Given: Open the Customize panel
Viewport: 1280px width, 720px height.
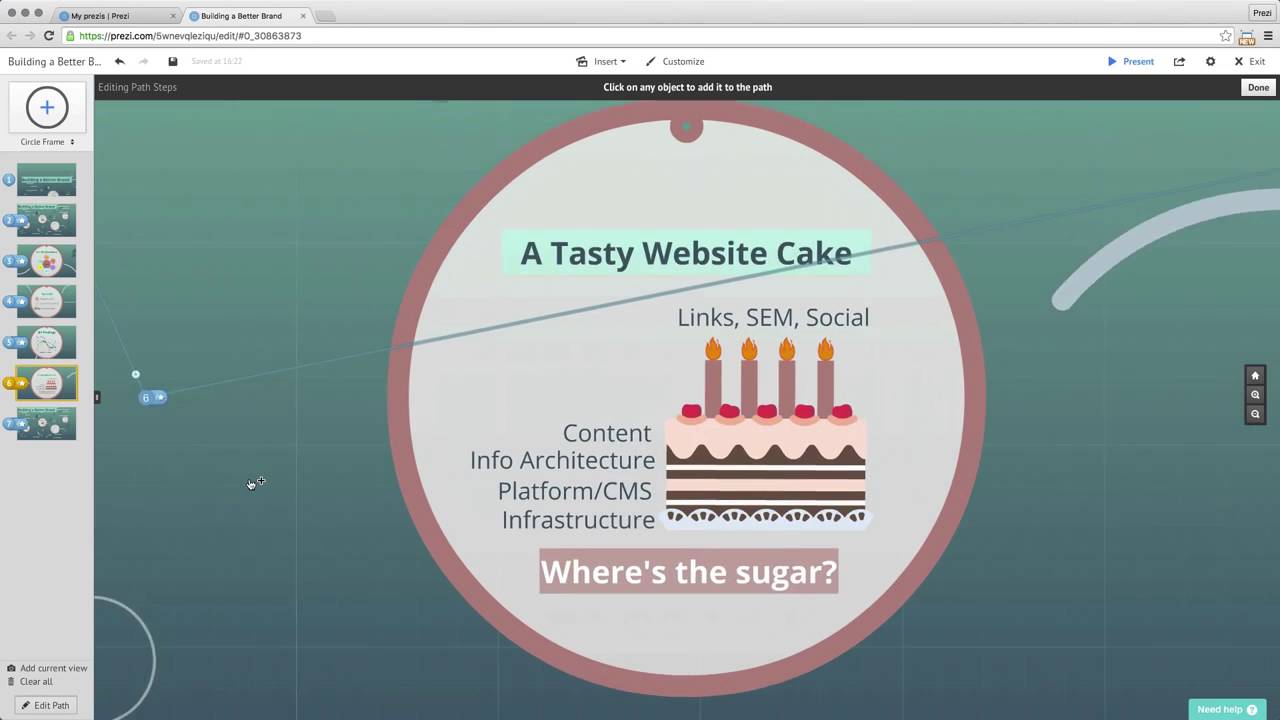Looking at the screenshot, I should (x=674, y=61).
